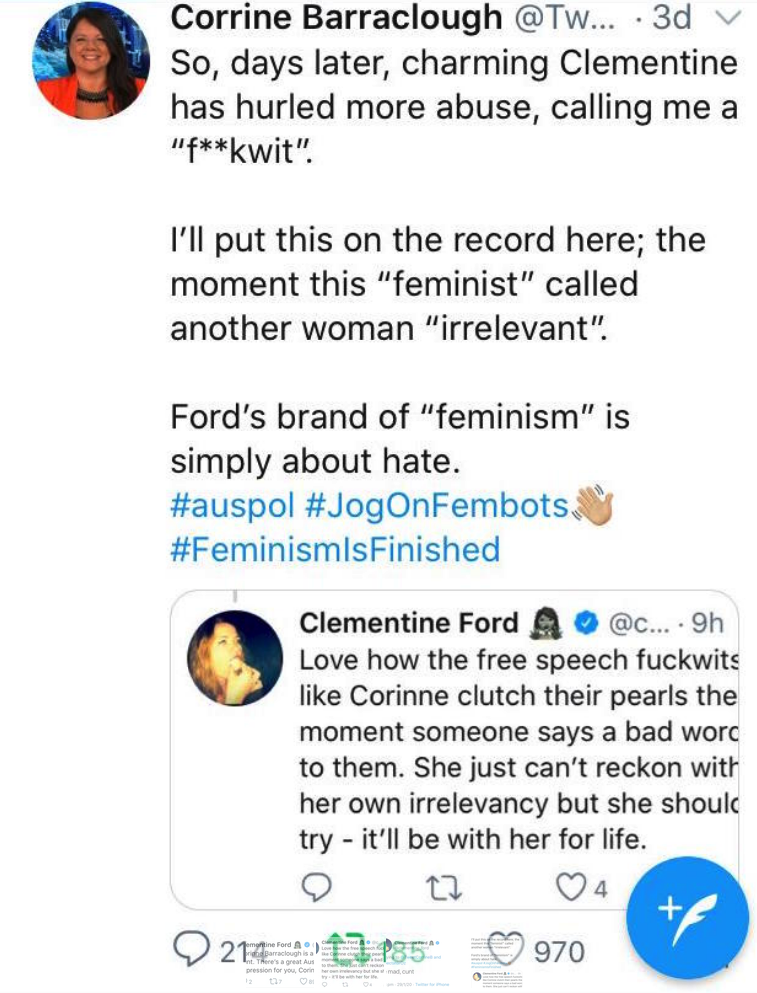Click the Corrine Barraclough display name
This screenshot has height=993, width=757.
(338, 18)
